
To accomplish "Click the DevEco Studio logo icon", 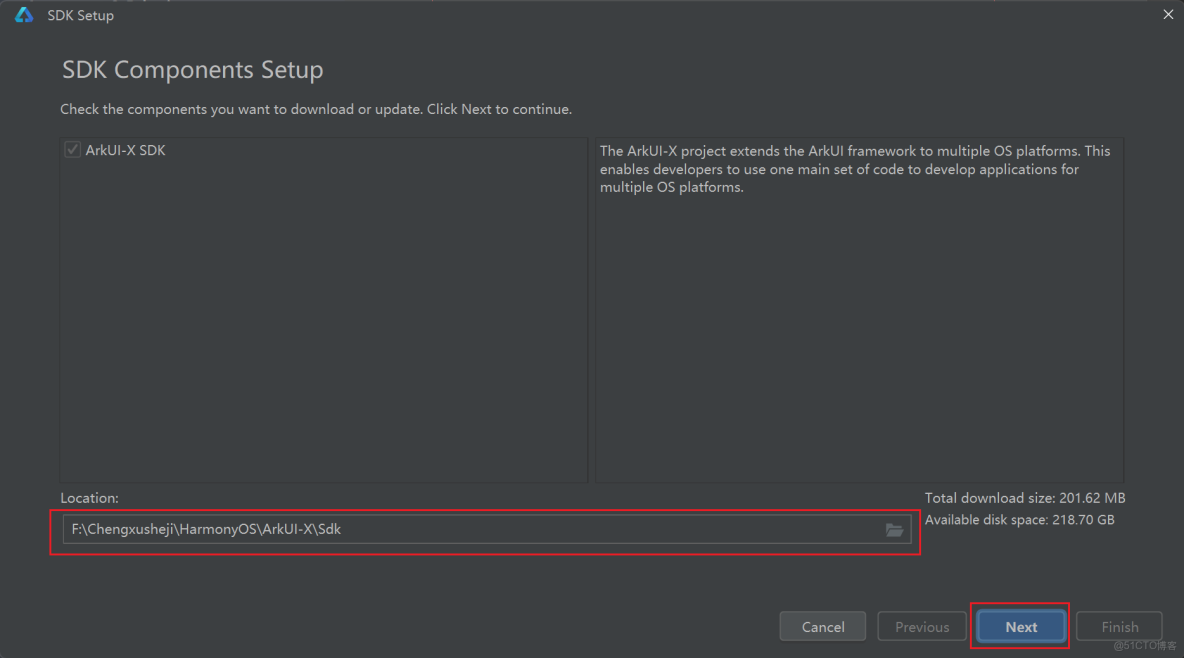I will pos(24,15).
